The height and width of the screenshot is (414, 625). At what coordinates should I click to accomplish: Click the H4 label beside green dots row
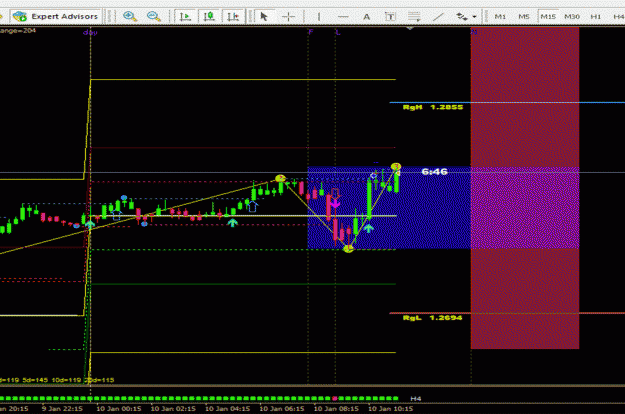click(416, 398)
